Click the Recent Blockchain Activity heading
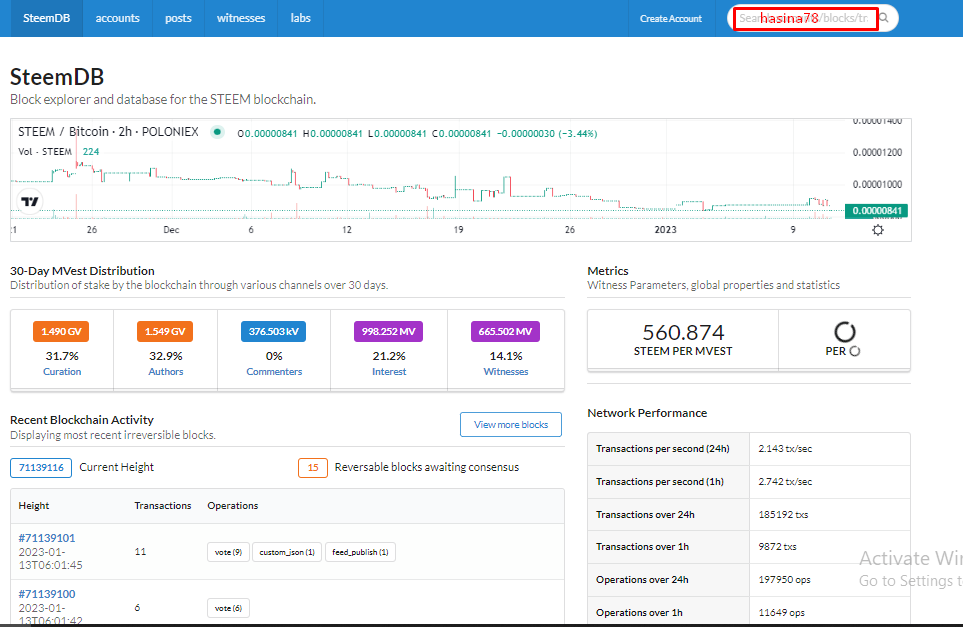Screen dimensions: 963x627 click(x=82, y=420)
